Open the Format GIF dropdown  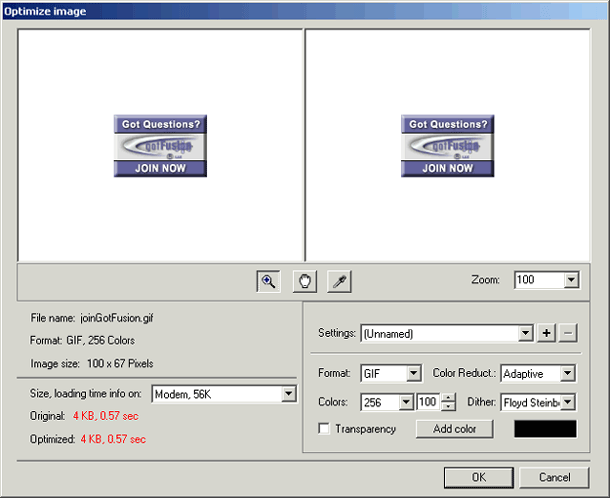414,374
